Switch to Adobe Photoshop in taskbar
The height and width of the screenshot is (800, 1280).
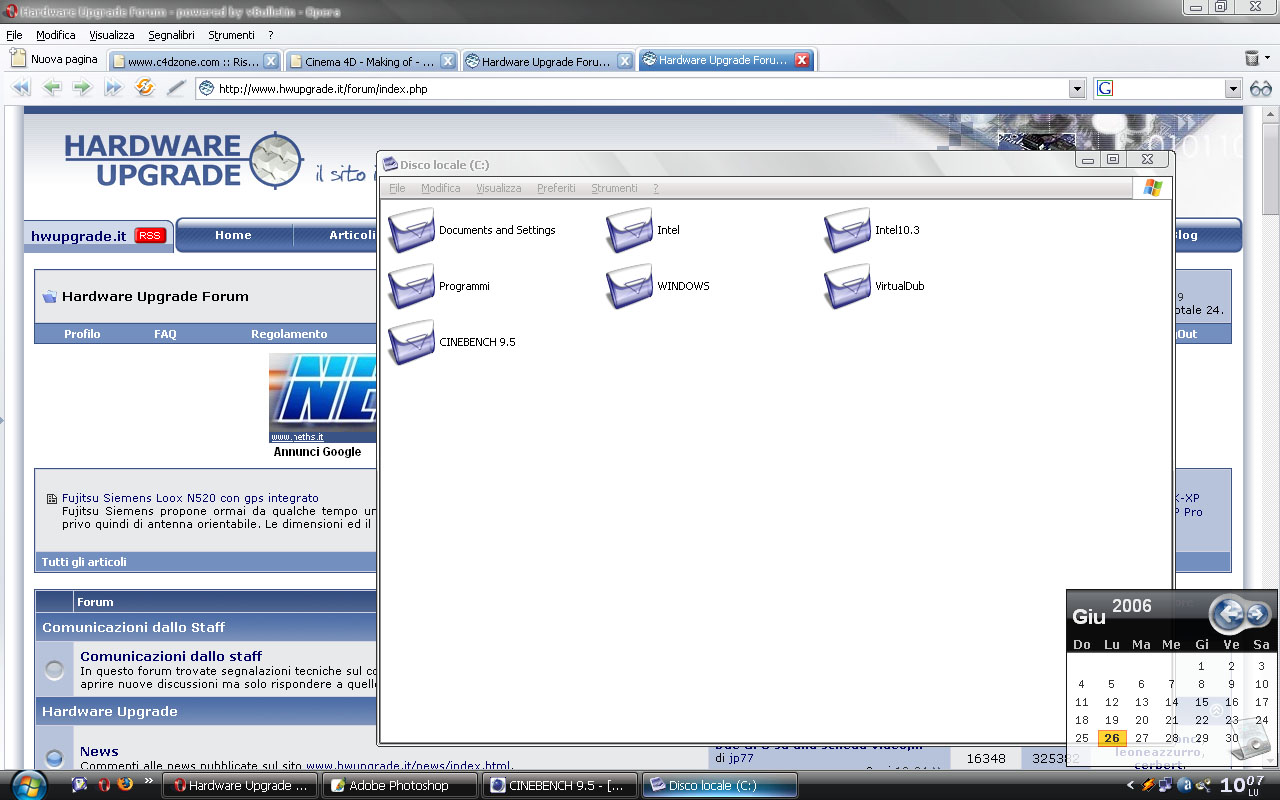pos(399,785)
